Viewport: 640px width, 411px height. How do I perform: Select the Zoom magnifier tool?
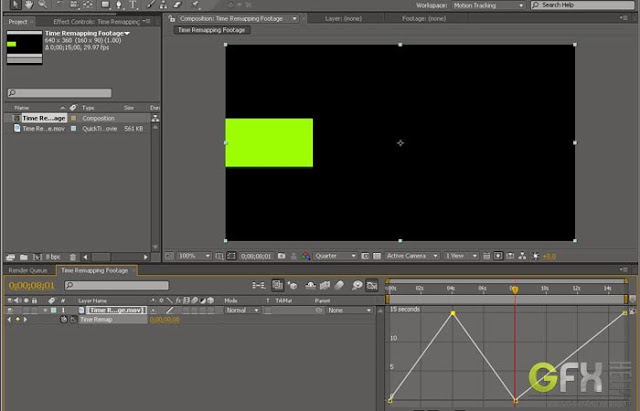tap(42, 4)
